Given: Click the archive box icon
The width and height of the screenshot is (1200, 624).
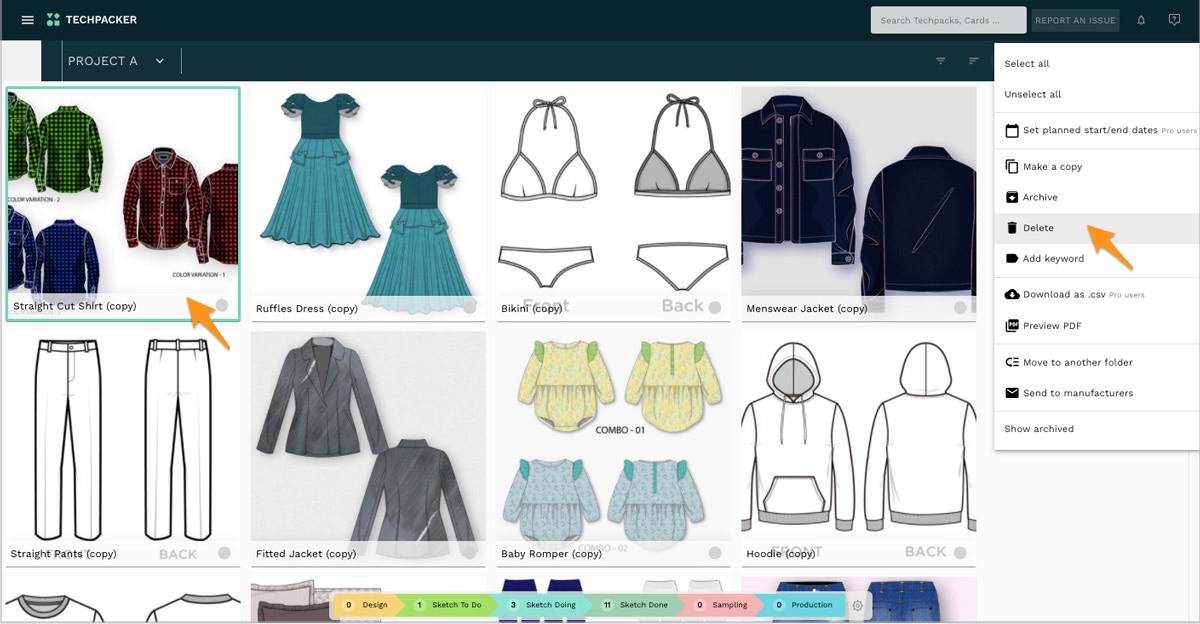Looking at the screenshot, I should pyautogui.click(x=1012, y=197).
